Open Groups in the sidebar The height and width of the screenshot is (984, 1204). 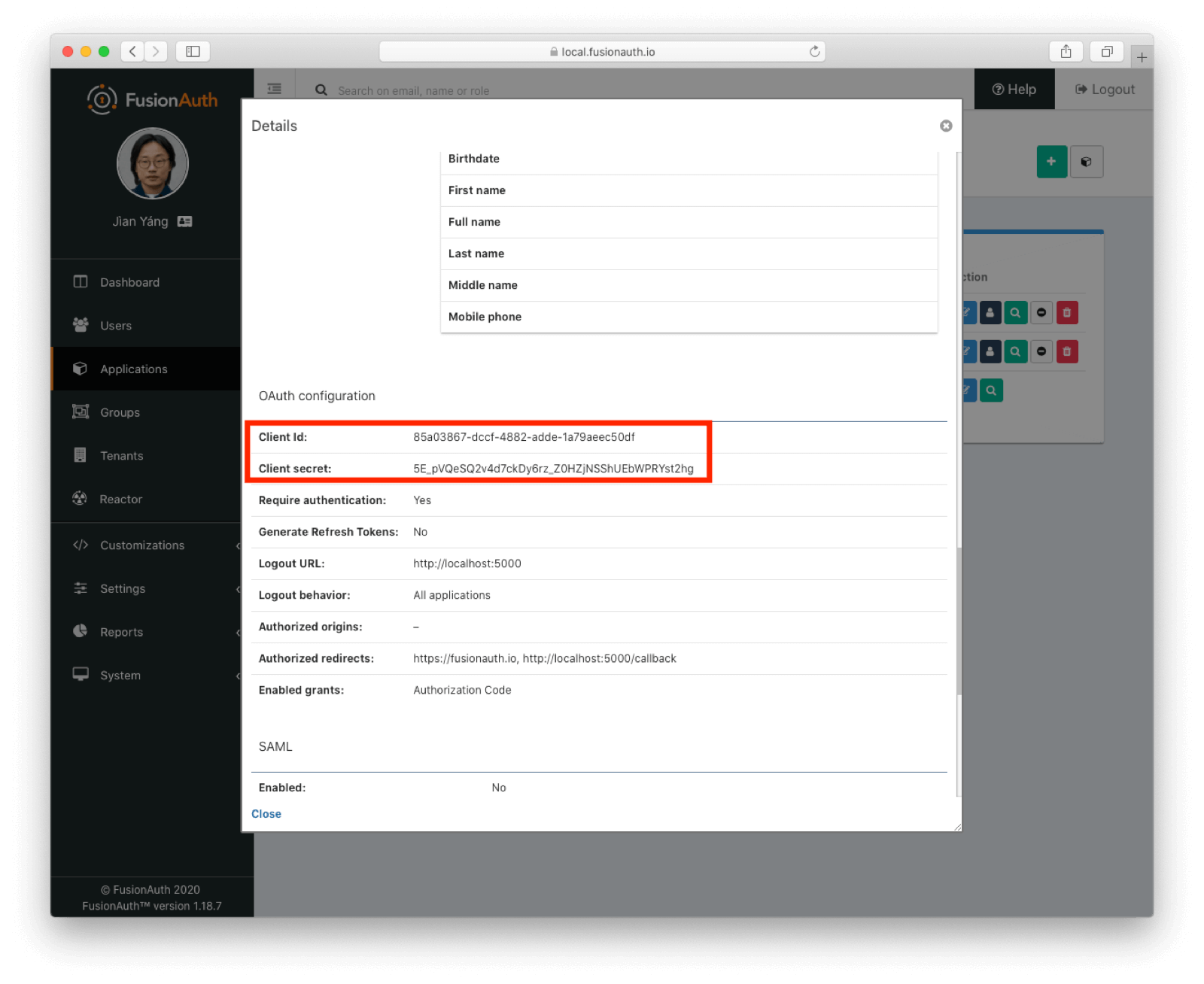point(146,412)
